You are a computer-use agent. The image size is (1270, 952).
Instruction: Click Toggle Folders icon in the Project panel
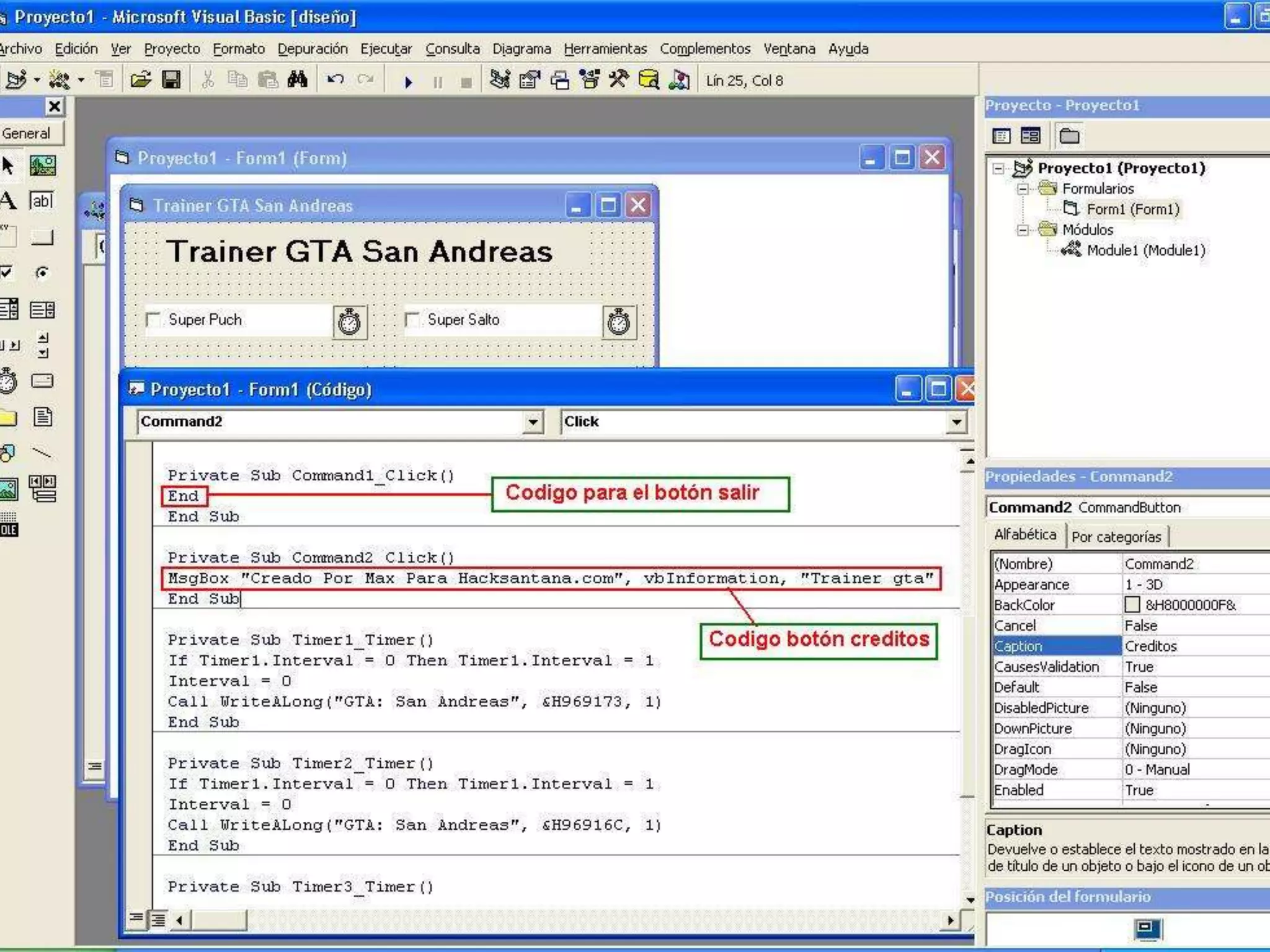tap(1069, 136)
